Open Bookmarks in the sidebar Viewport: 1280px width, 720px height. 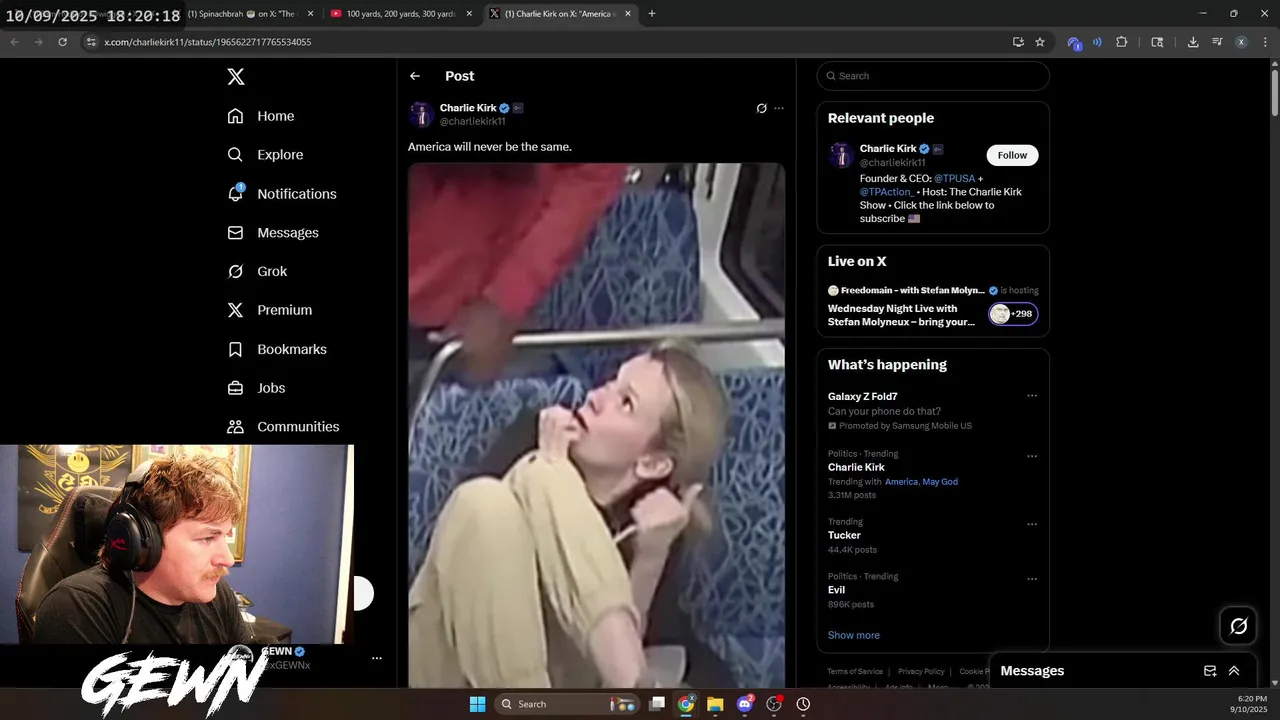(277, 349)
